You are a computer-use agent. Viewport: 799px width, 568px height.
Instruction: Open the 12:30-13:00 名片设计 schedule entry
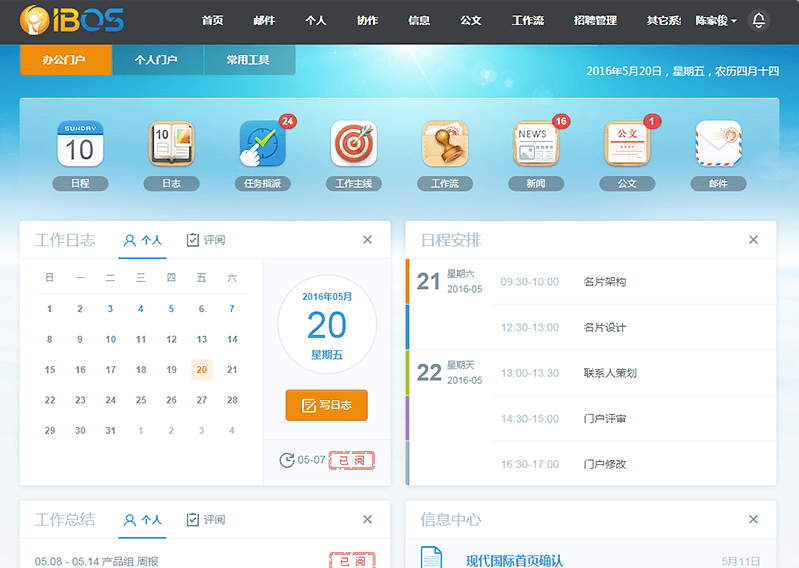pyautogui.click(x=634, y=328)
